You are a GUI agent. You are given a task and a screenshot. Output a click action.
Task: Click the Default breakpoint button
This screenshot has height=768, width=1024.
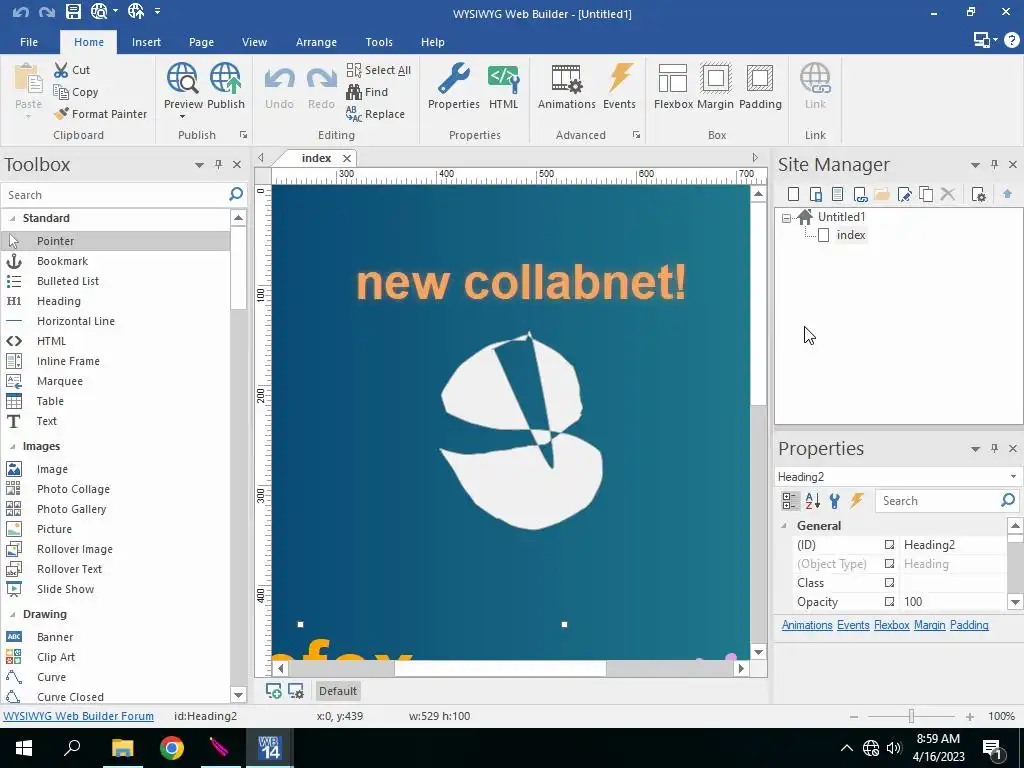click(x=338, y=691)
